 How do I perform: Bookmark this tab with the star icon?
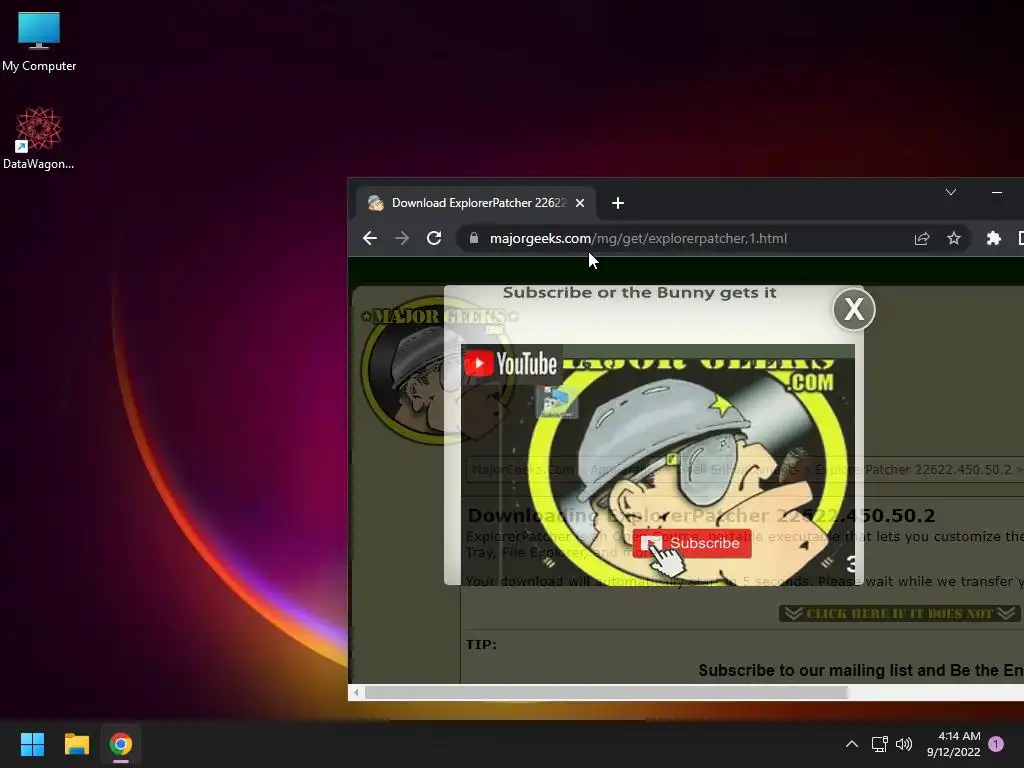(953, 238)
